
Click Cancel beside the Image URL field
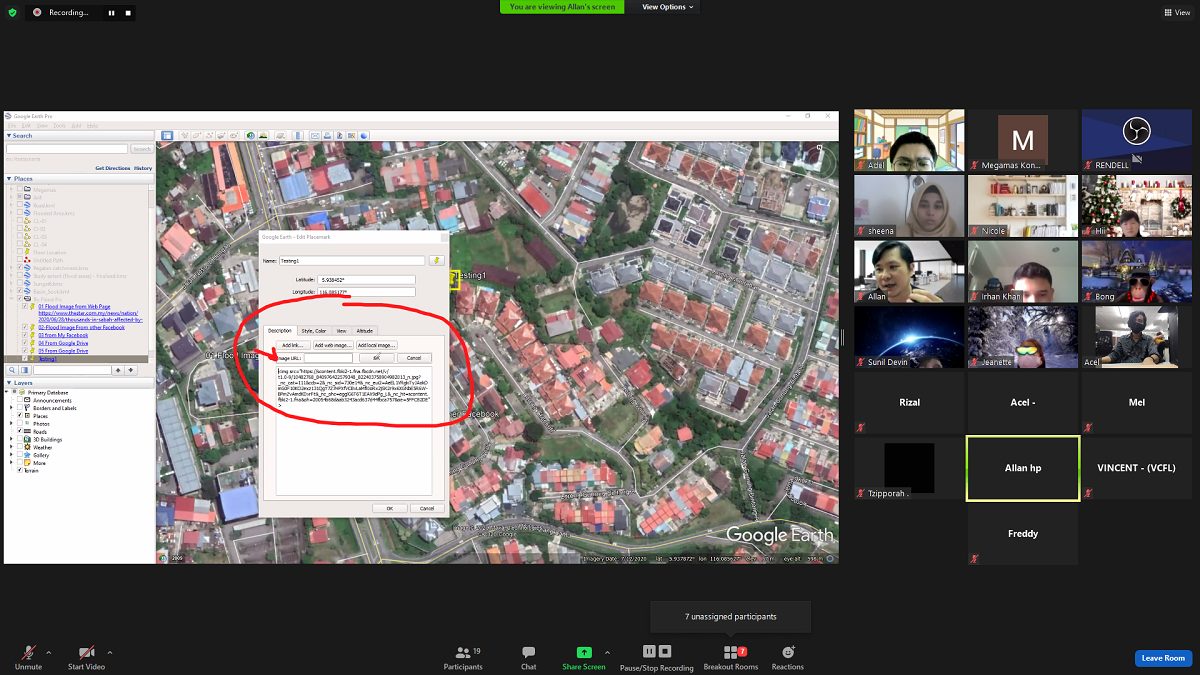pyautogui.click(x=413, y=358)
